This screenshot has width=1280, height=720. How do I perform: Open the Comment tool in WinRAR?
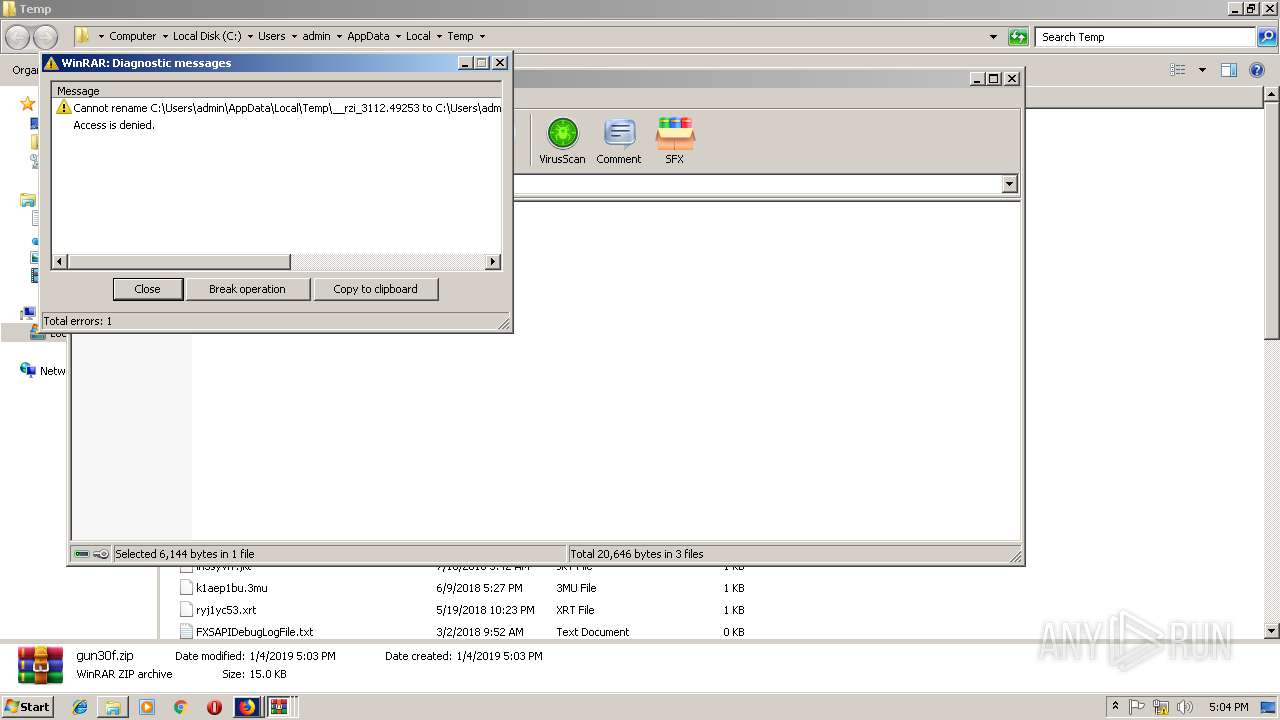pos(619,140)
